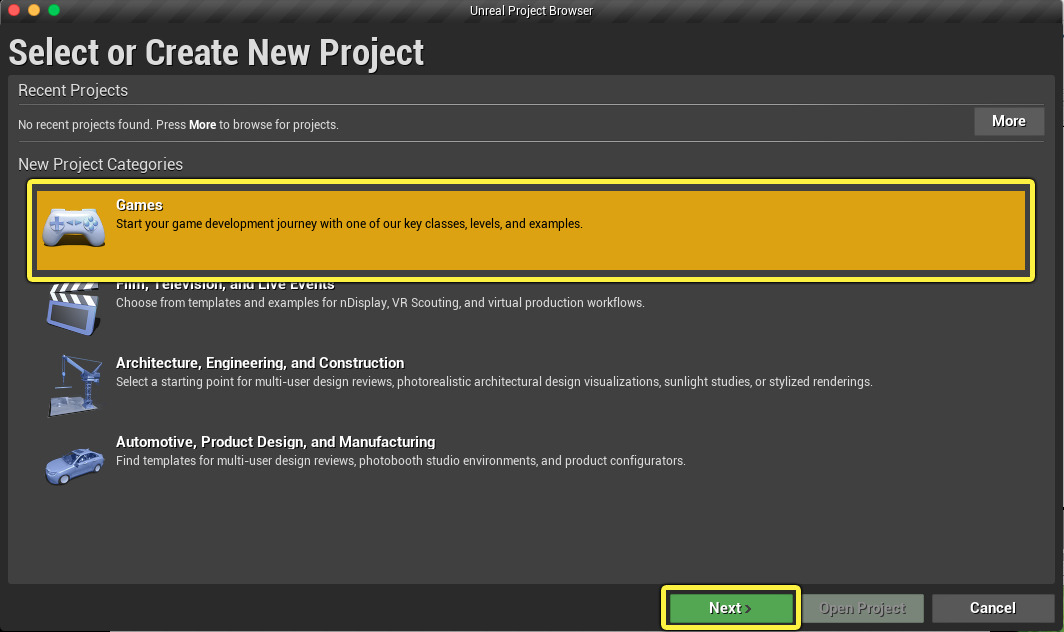Click the green Next button
1064x632 pixels.
tap(730, 608)
